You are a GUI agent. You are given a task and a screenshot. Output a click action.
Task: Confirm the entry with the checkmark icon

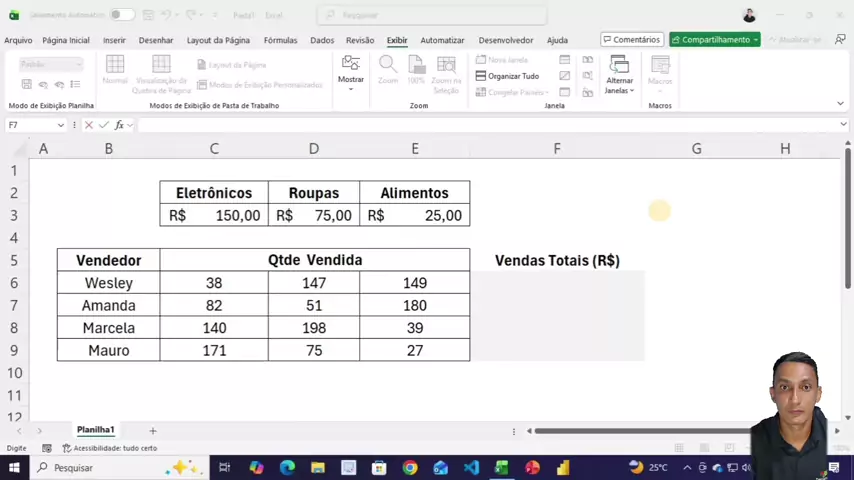tap(103, 125)
